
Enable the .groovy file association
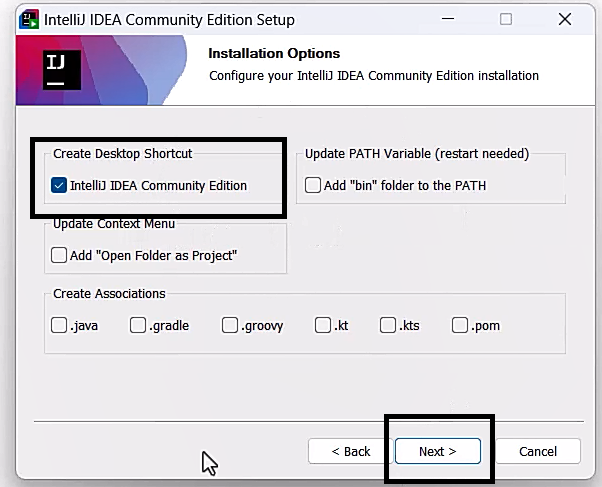[x=230, y=325]
